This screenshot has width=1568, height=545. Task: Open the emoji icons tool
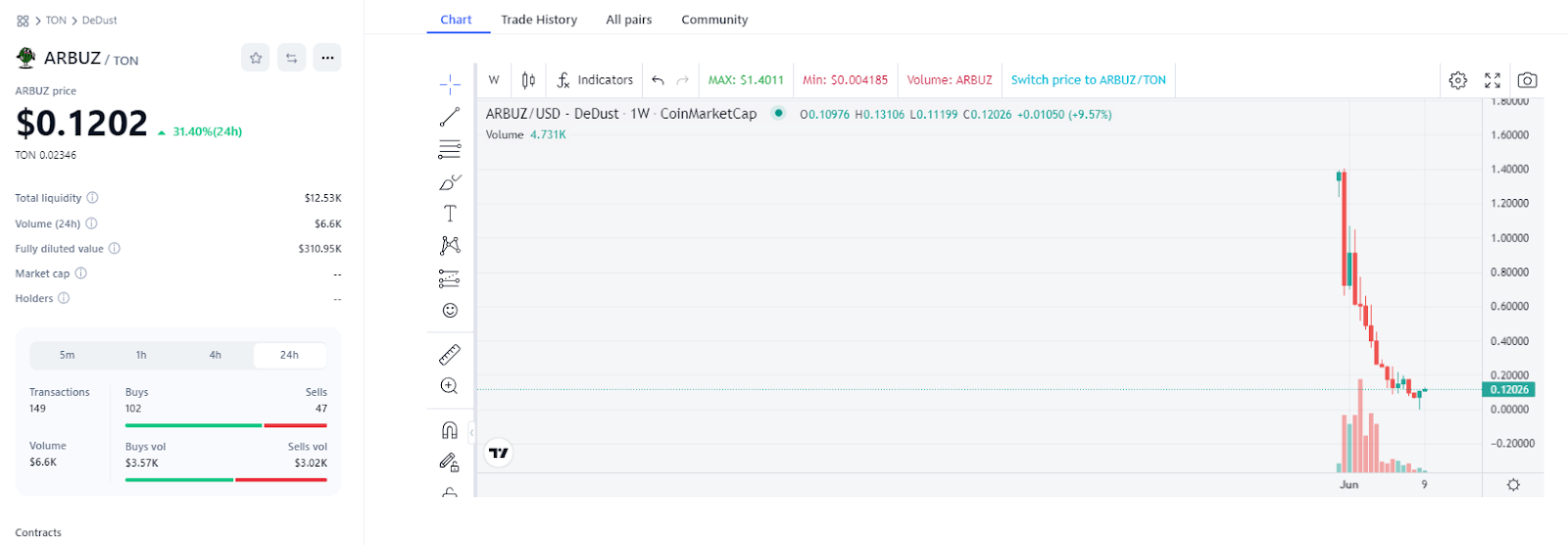click(x=450, y=311)
